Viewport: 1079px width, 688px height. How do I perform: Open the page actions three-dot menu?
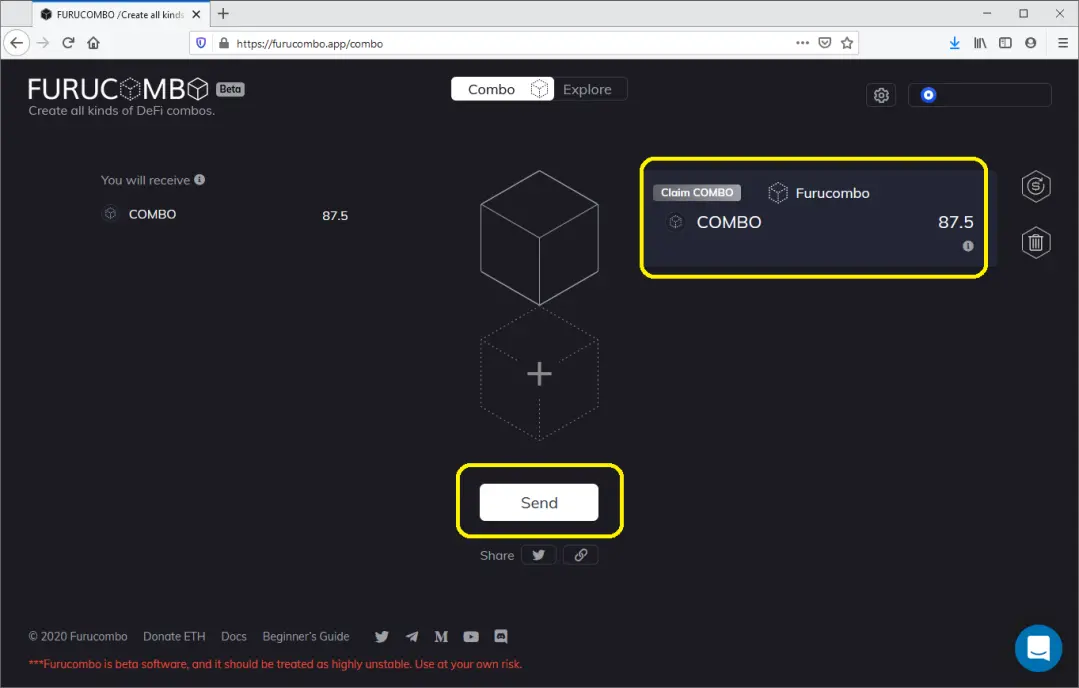tap(802, 43)
